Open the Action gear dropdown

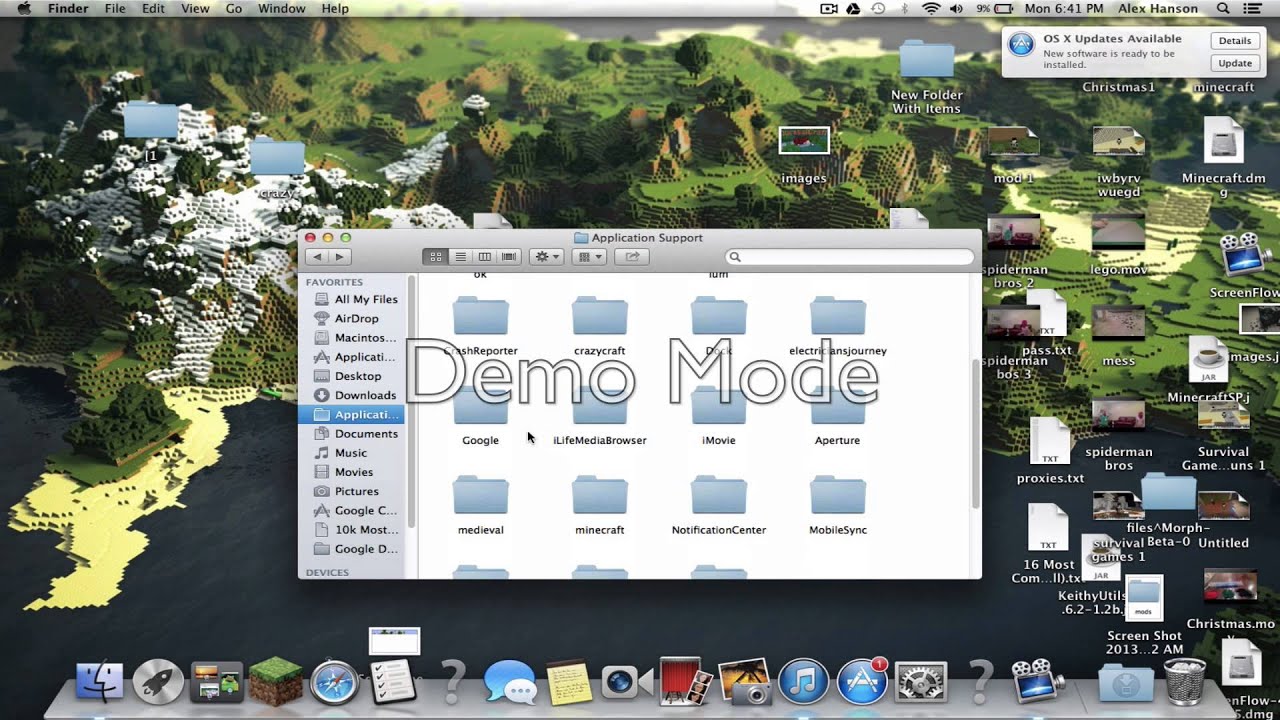point(547,257)
